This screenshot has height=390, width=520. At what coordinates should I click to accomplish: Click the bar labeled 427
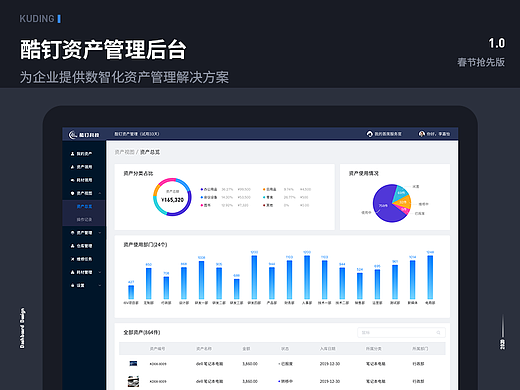(x=131, y=292)
